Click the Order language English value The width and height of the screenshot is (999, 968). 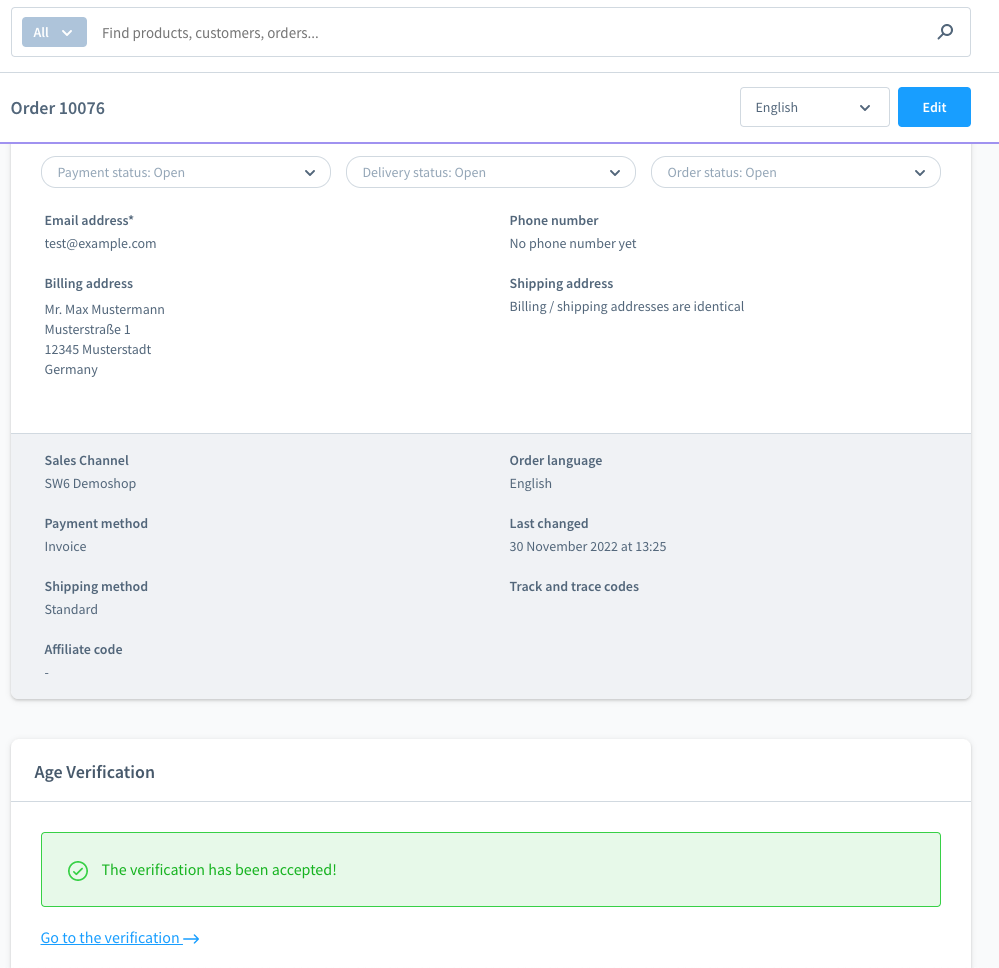[530, 483]
